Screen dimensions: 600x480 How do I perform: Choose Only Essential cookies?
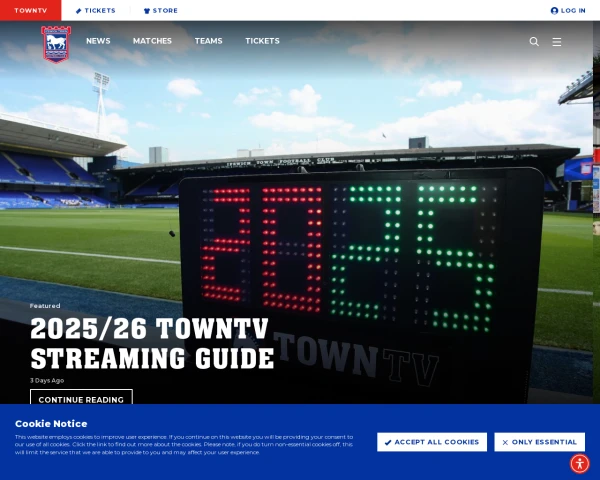(540, 442)
